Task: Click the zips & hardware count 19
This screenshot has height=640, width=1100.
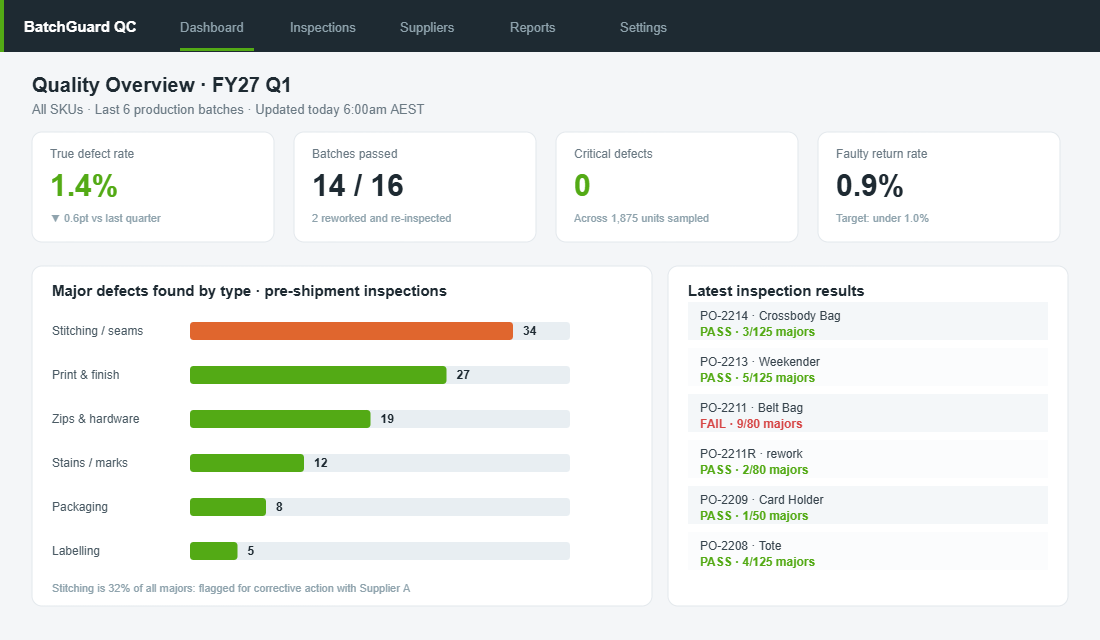Action: point(387,419)
